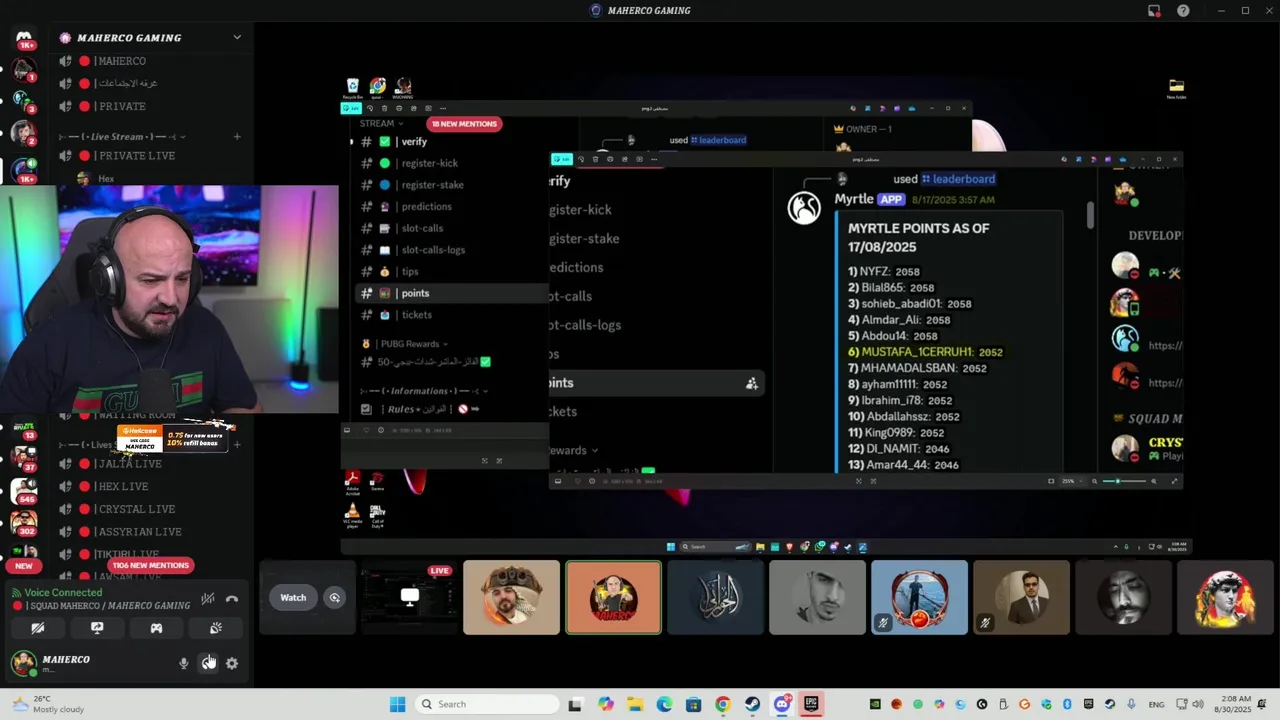The height and width of the screenshot is (720, 1280).
Task: Open Discord direct messages home icon
Action: [x=23, y=38]
